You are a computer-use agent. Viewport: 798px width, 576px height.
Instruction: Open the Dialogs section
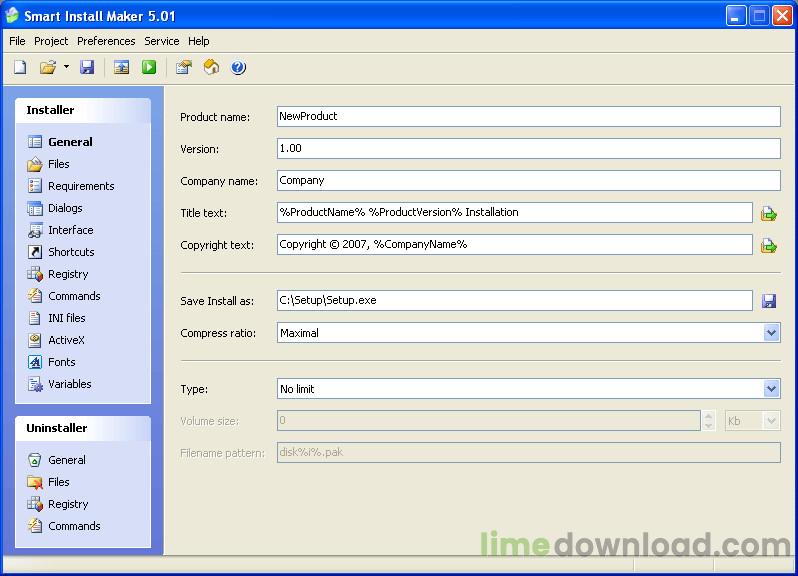tap(55, 208)
